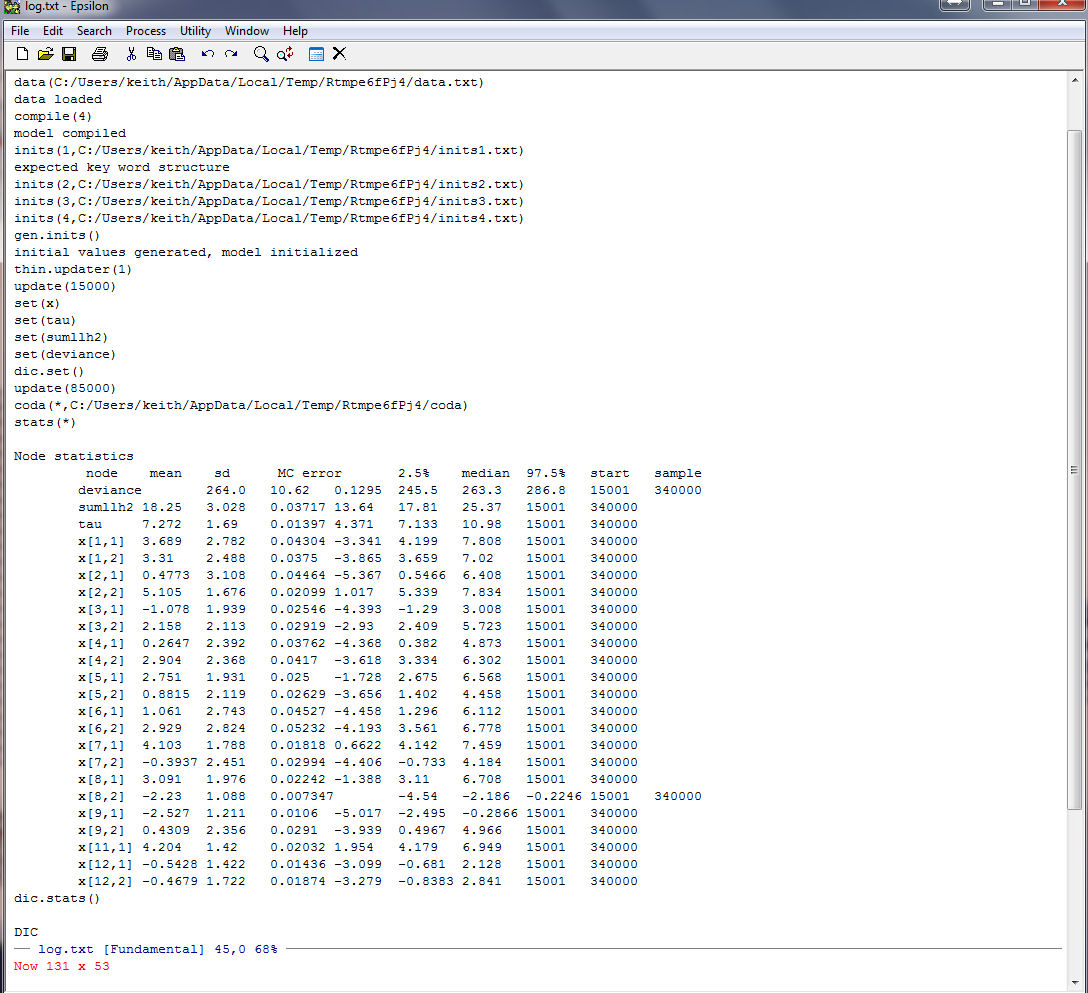Open the File menu
Image resolution: width=1088 pixels, height=993 pixels.
click(20, 31)
